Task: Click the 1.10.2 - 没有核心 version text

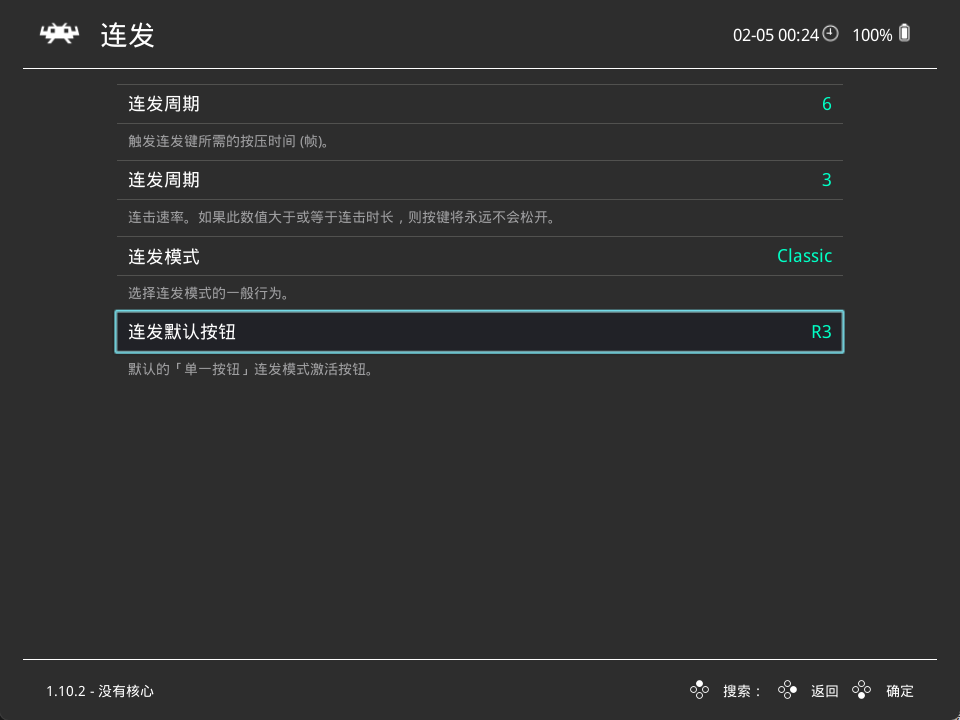Action: pyautogui.click(x=100, y=691)
